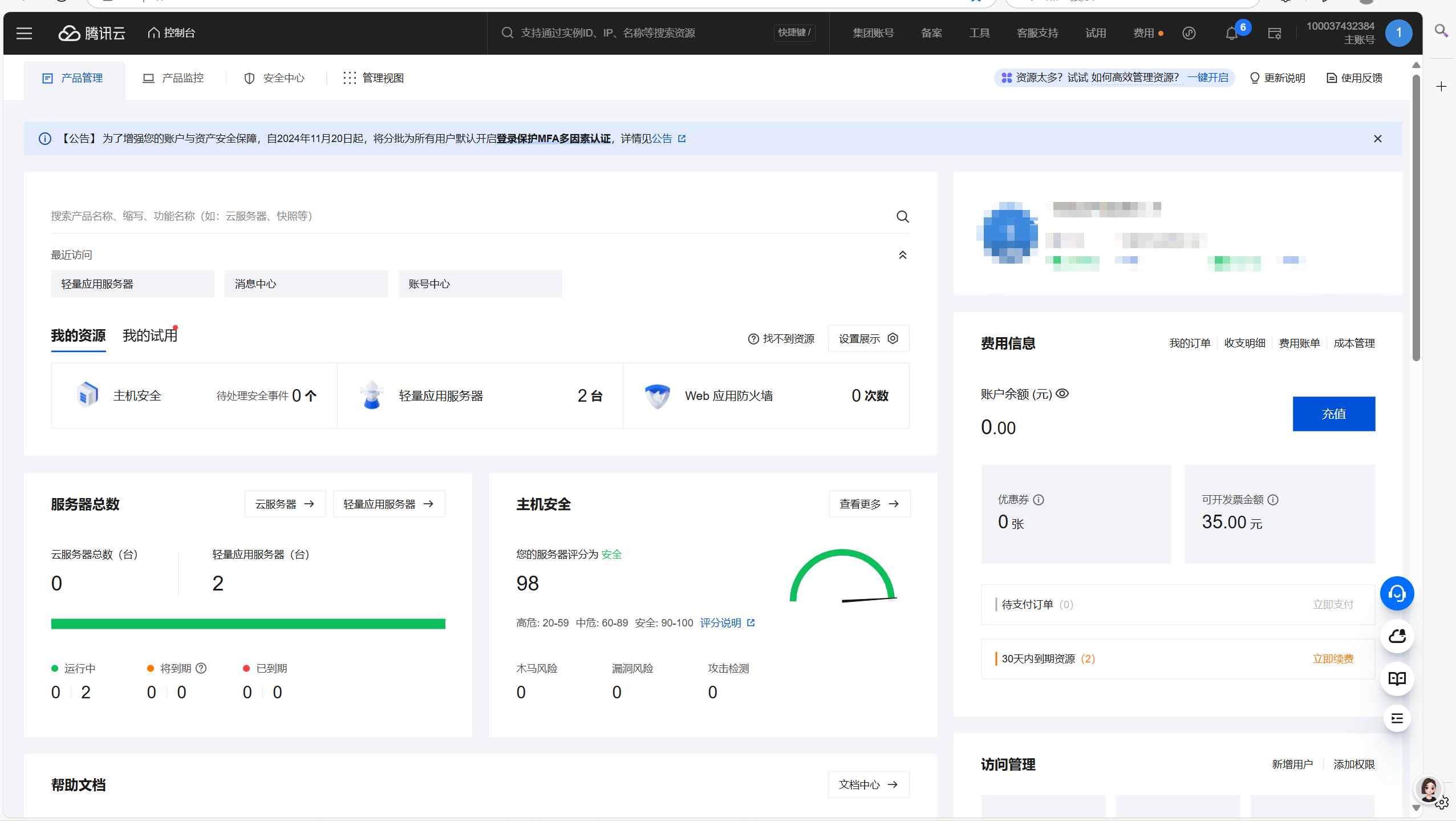
Task: Click the 立即续费 link
Action: [1332, 659]
